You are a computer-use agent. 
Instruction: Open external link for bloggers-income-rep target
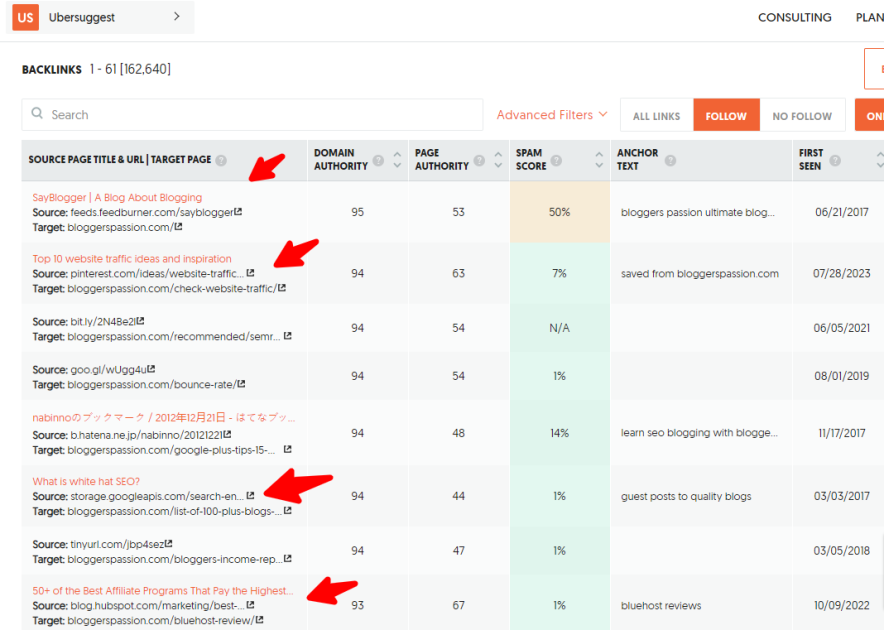point(288,558)
